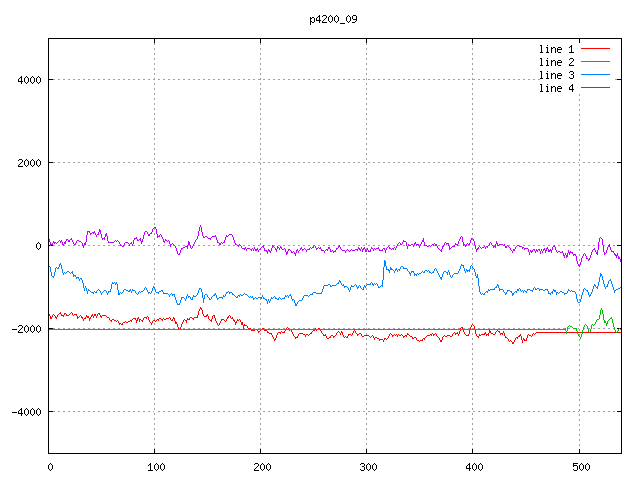Image resolution: width=640 pixels, height=480 pixels.
Task: Click the x-axis label 200
Action: 262,467
